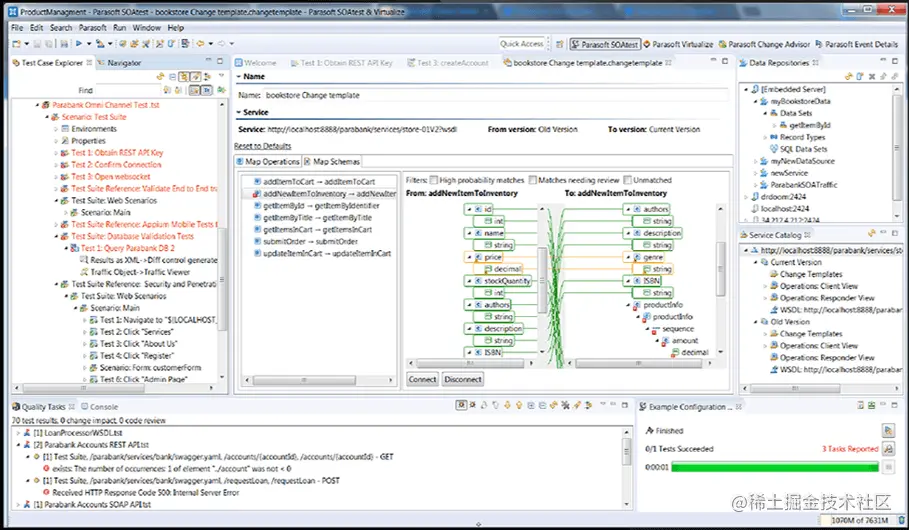Open the view menu chevron in Test Case Explorer
The width and height of the screenshot is (909, 530).
pyautogui.click(x=221, y=76)
